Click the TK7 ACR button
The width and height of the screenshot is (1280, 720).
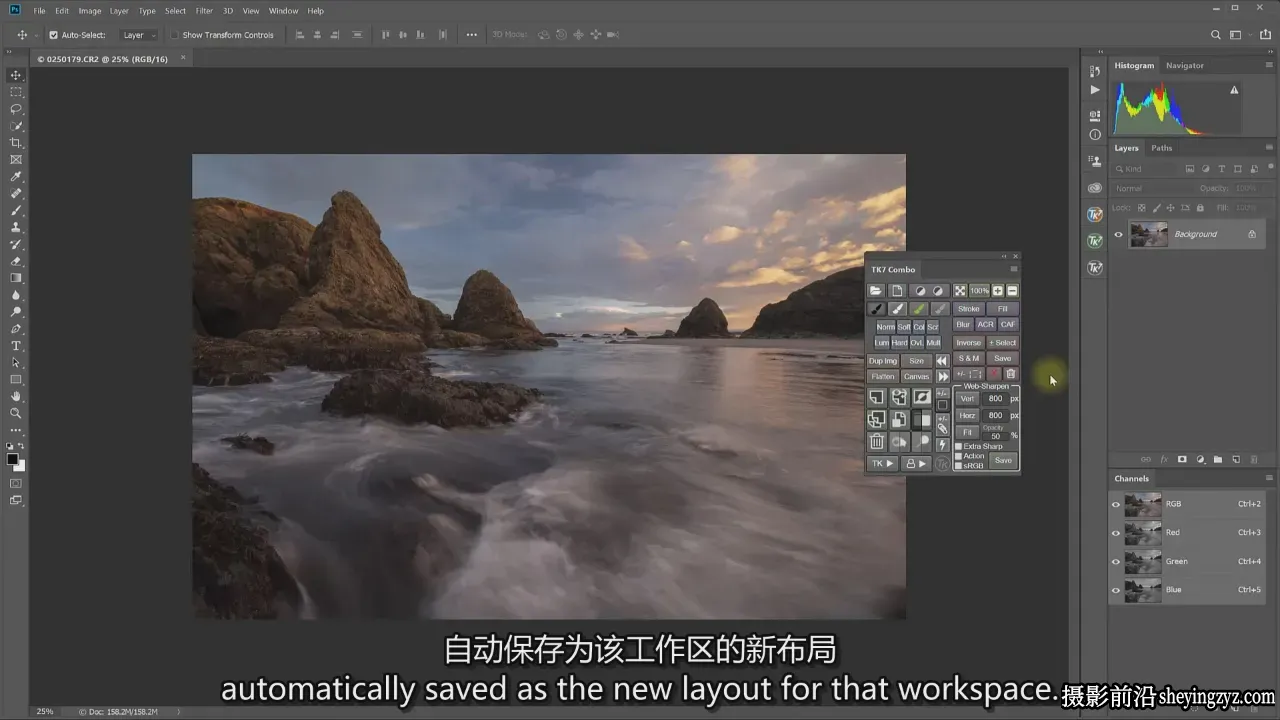point(985,324)
